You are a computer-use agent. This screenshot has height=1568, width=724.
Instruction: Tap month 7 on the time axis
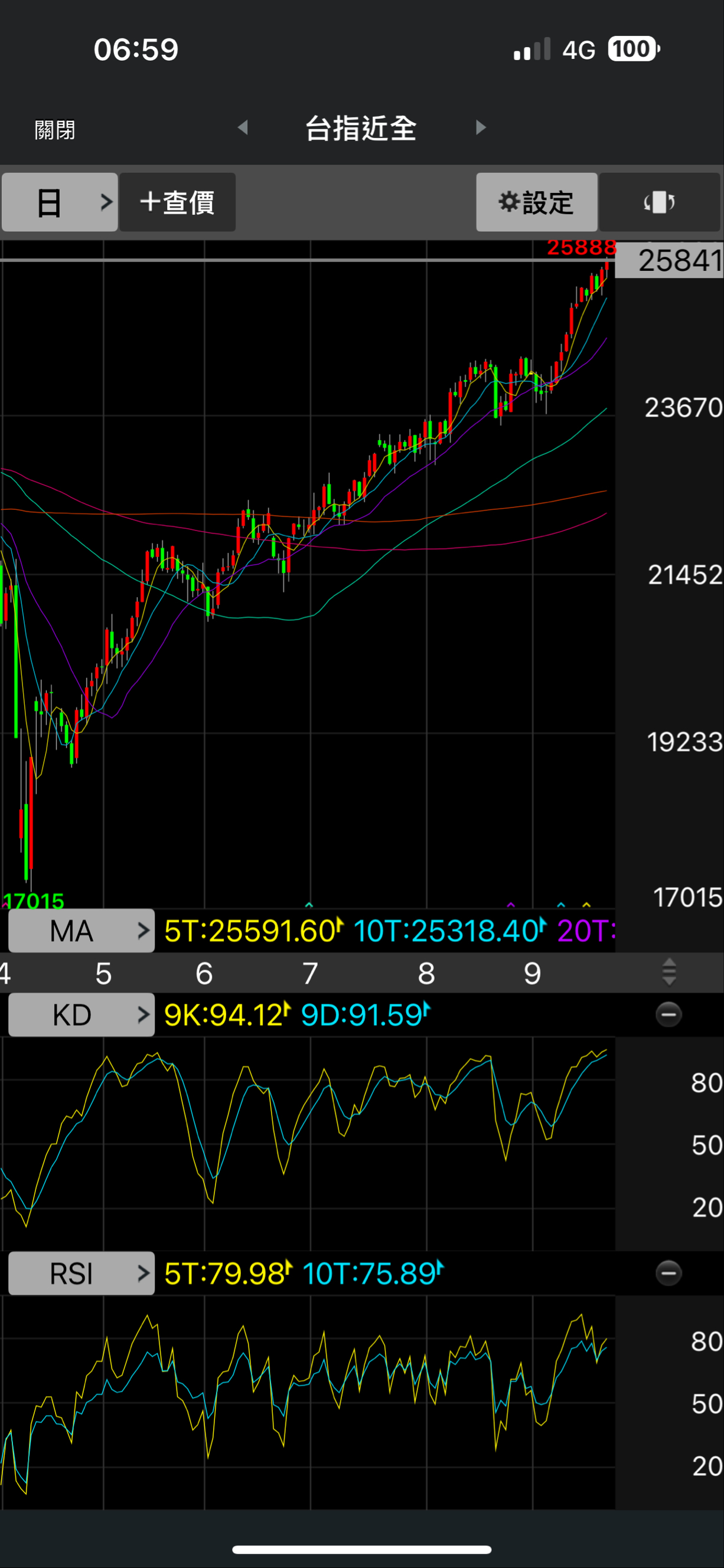(x=311, y=973)
